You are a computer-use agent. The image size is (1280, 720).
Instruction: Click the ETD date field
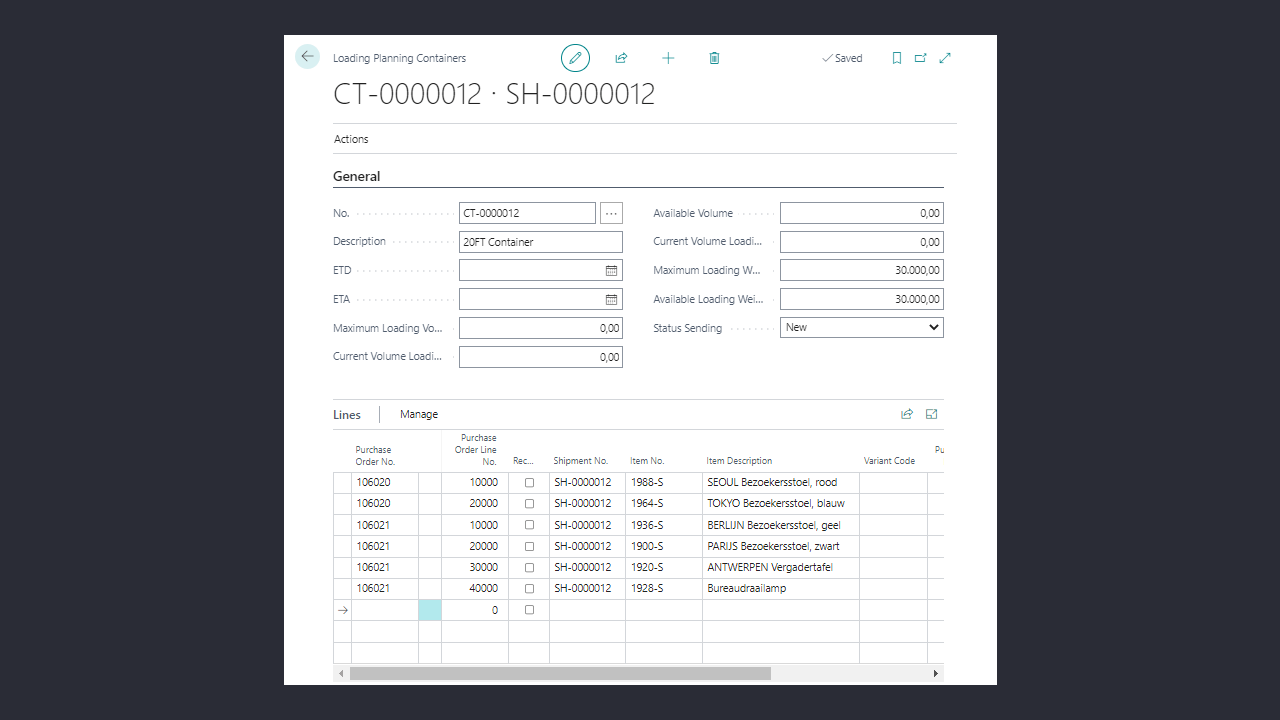click(540, 270)
